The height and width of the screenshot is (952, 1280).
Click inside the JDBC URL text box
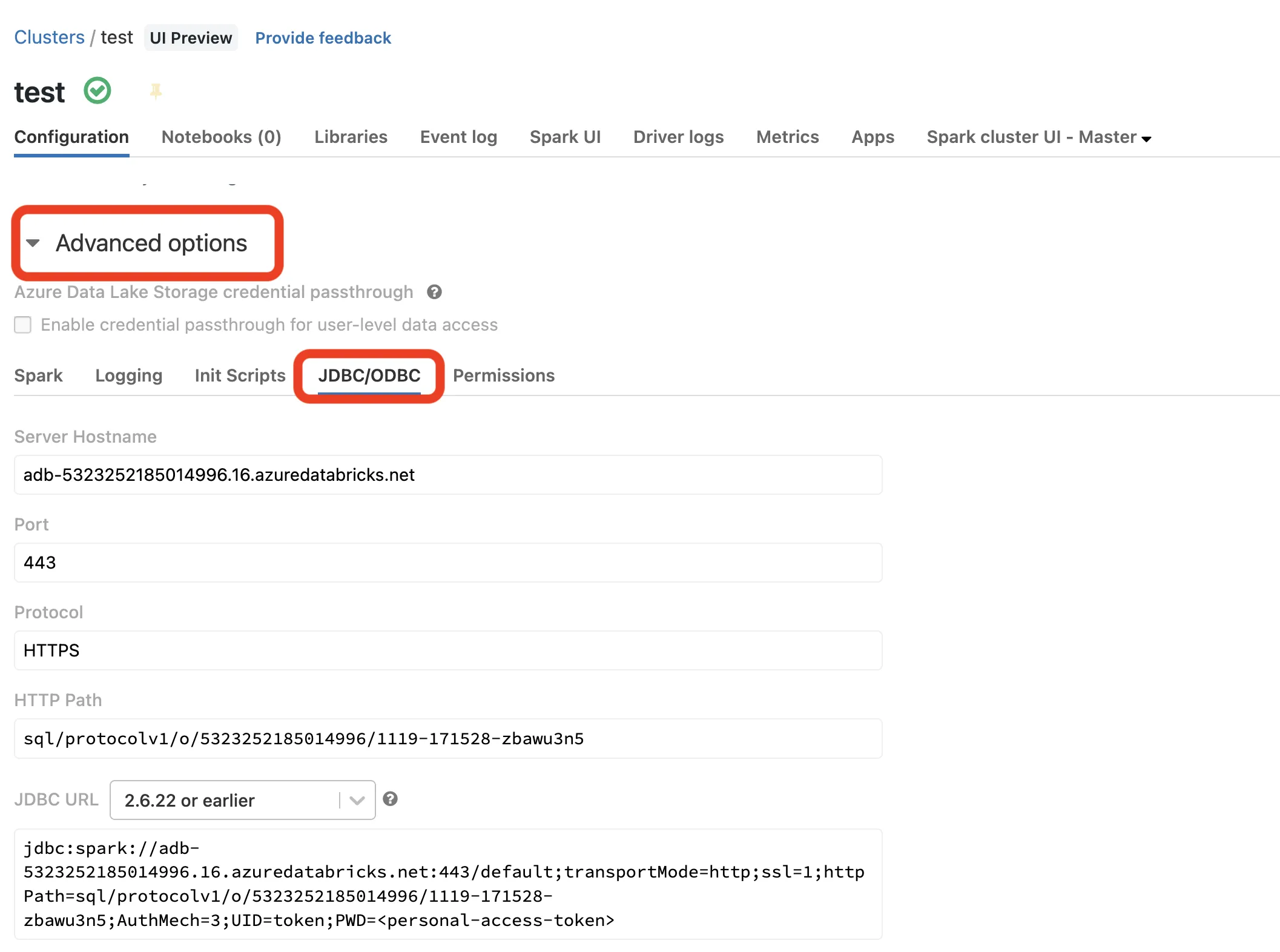coord(448,884)
